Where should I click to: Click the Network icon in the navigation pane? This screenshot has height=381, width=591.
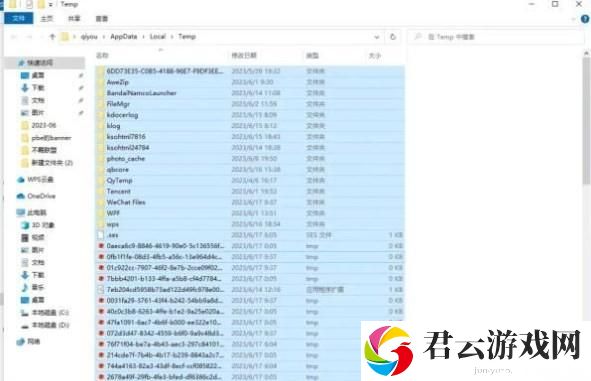[x=21, y=341]
